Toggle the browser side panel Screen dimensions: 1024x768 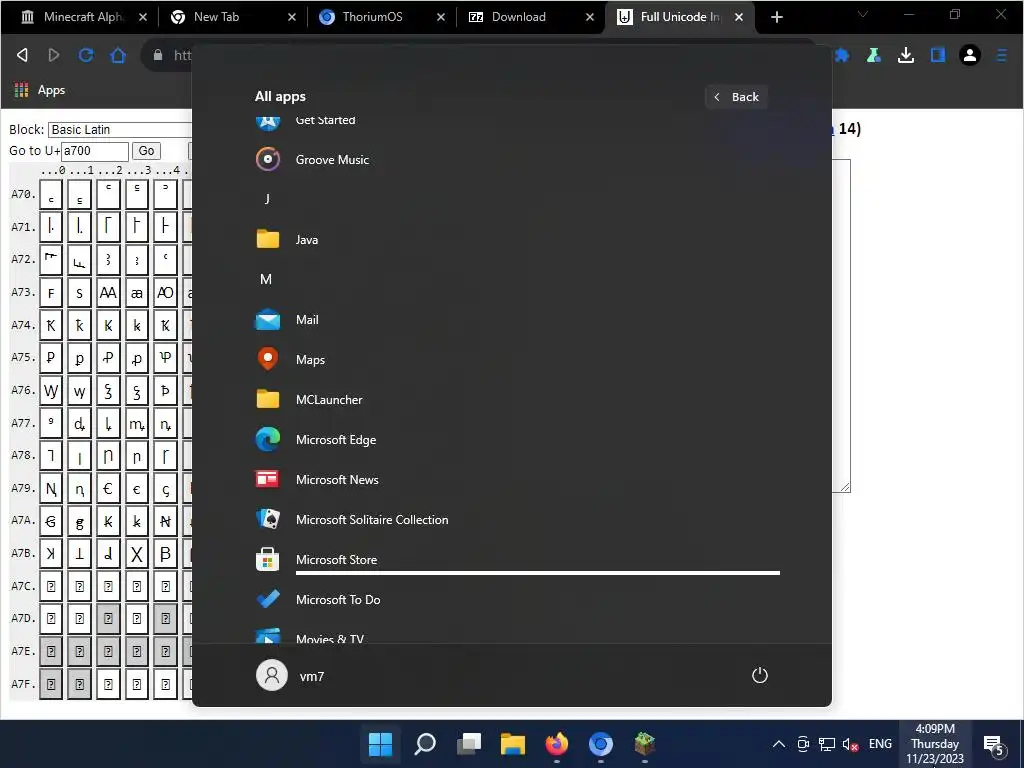click(x=938, y=56)
